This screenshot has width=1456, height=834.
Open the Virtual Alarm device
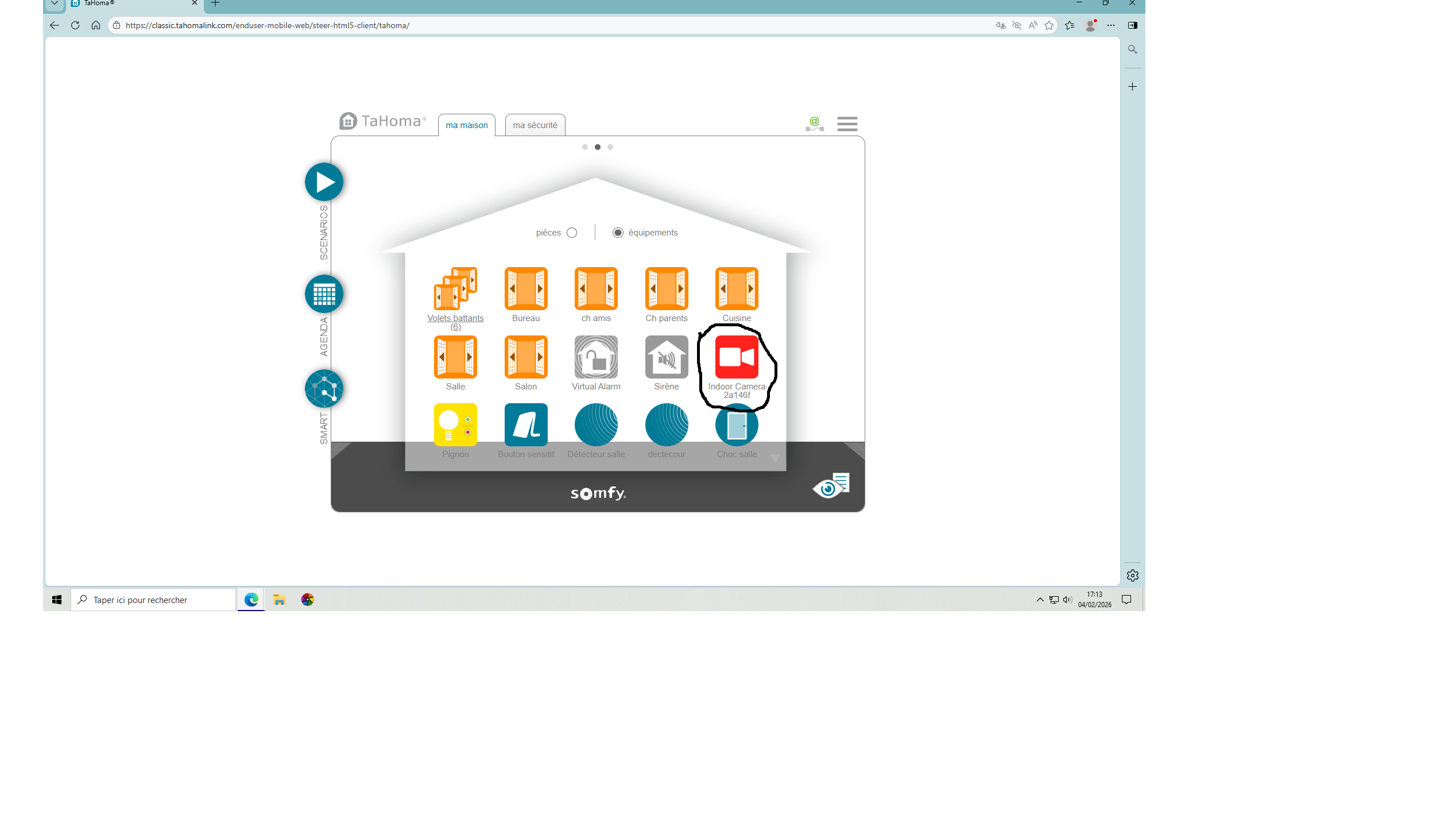pyautogui.click(x=596, y=357)
